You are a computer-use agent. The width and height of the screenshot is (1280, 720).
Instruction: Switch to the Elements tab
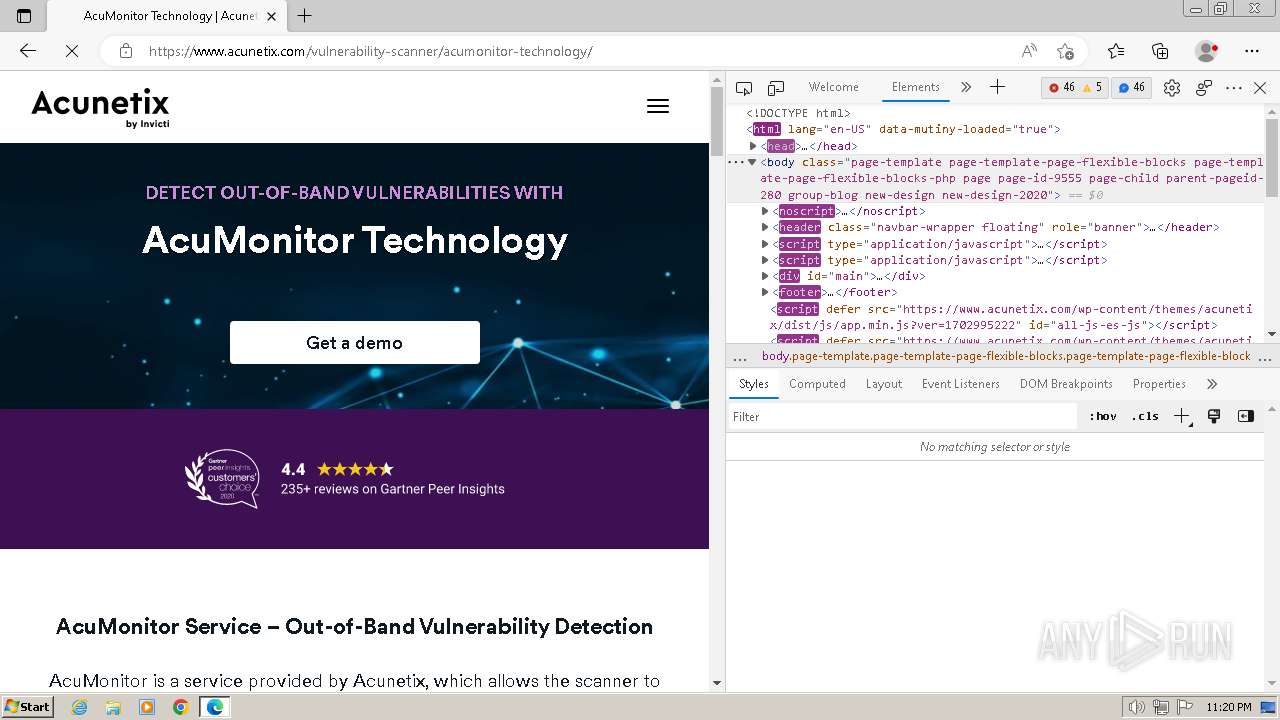[915, 87]
